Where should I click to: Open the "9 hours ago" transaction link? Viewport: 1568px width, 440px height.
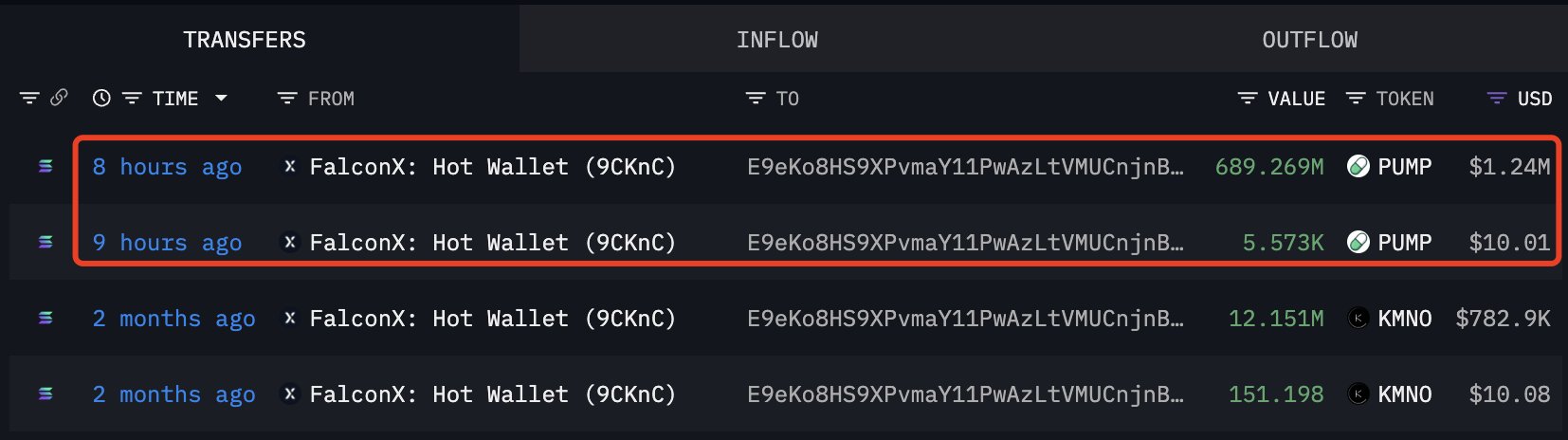[167, 243]
